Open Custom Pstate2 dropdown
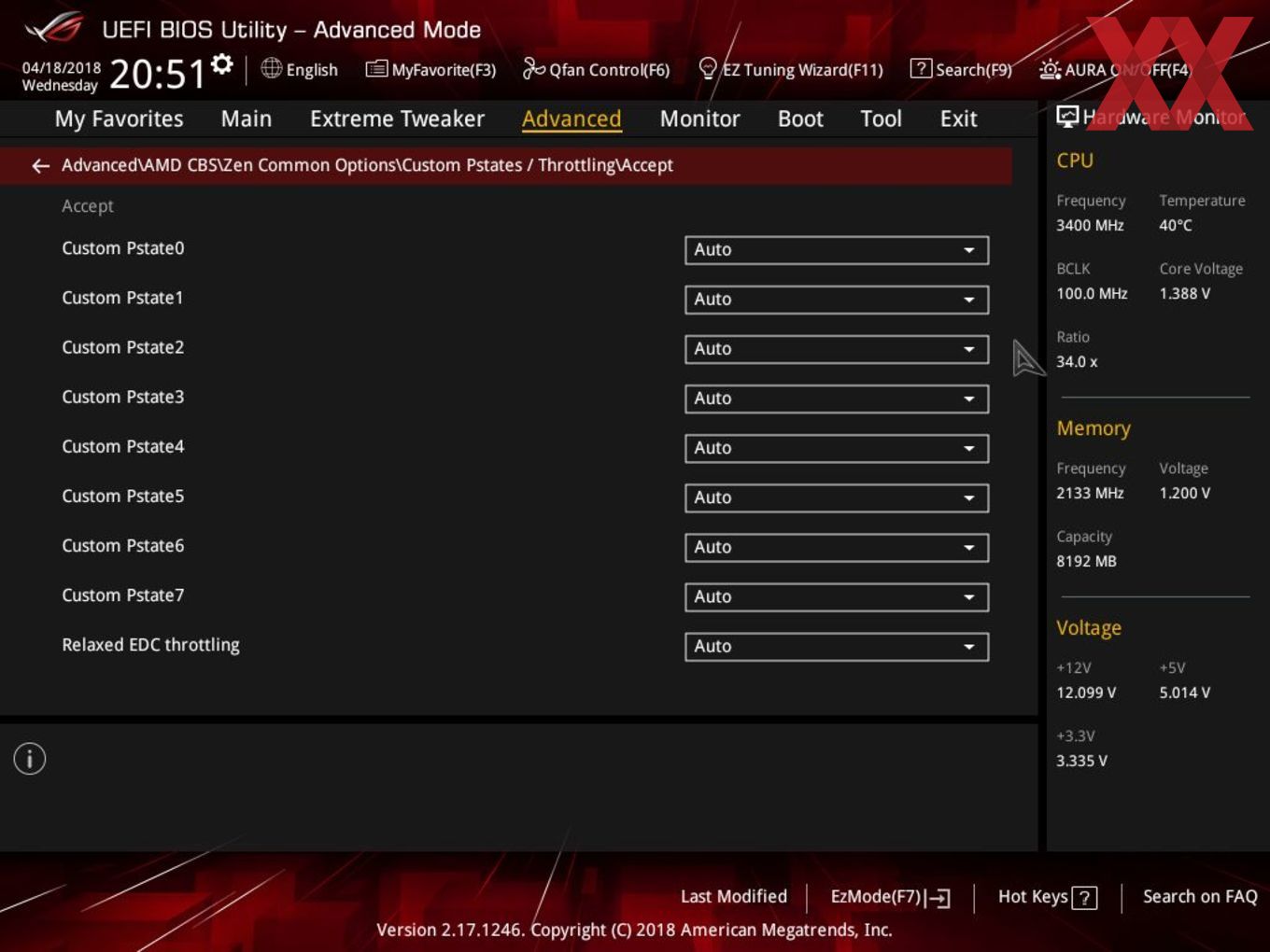 pos(837,349)
